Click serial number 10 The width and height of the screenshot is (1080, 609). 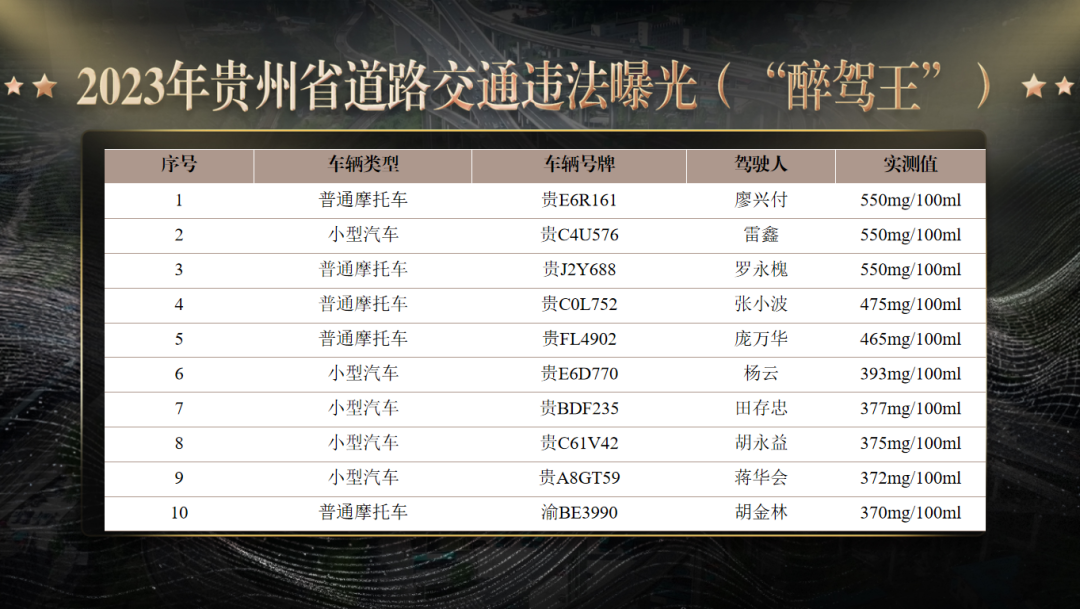coord(179,513)
